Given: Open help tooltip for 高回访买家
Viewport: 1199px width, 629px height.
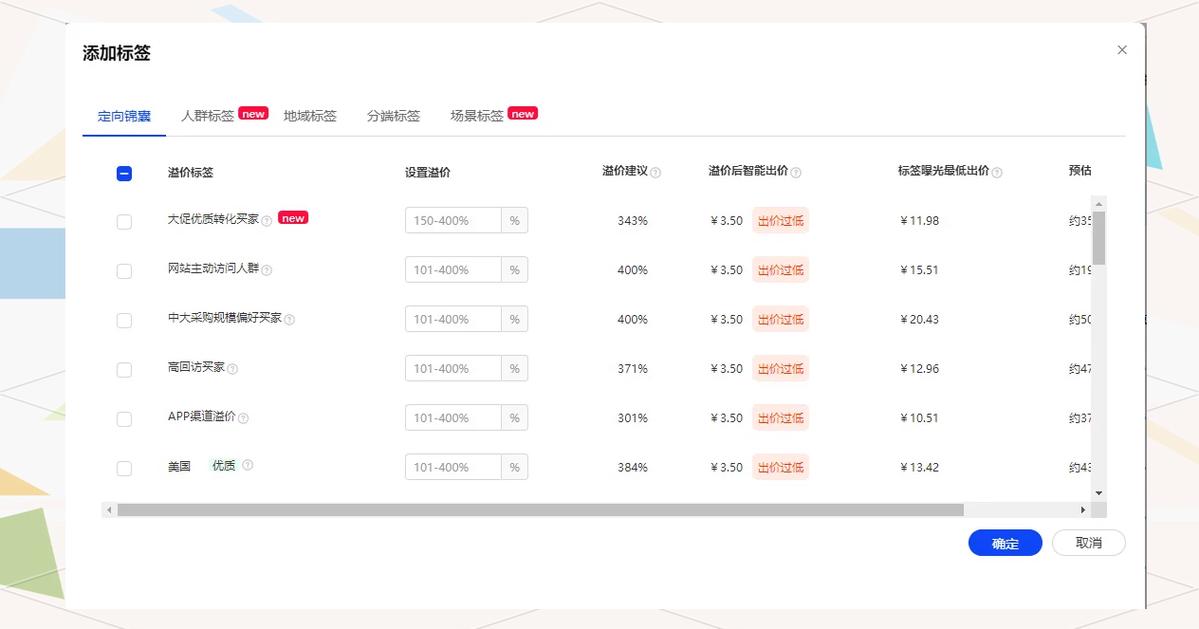Looking at the screenshot, I should click(234, 368).
